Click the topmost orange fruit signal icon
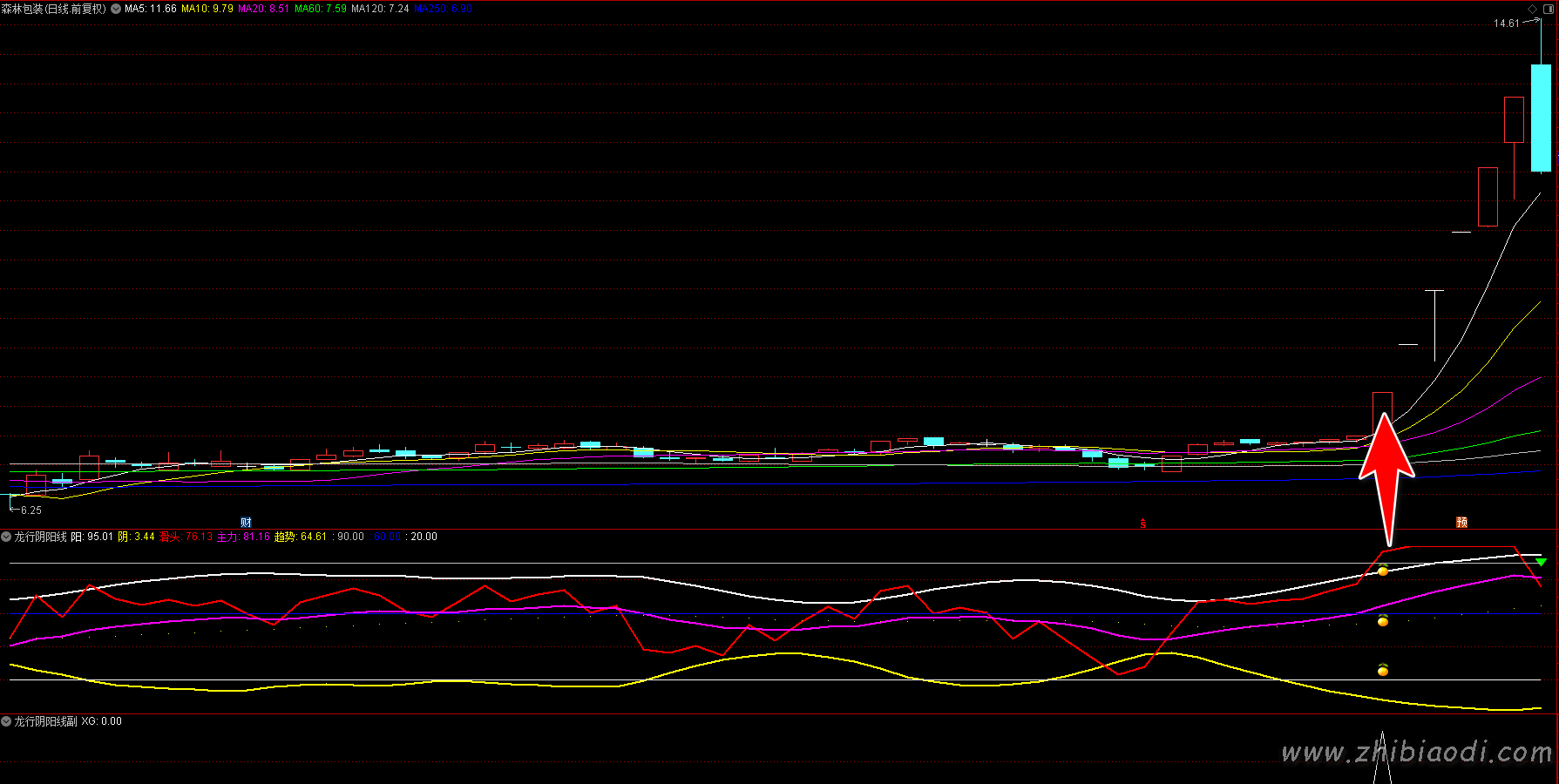This screenshot has width=1559, height=784. click(x=1383, y=571)
